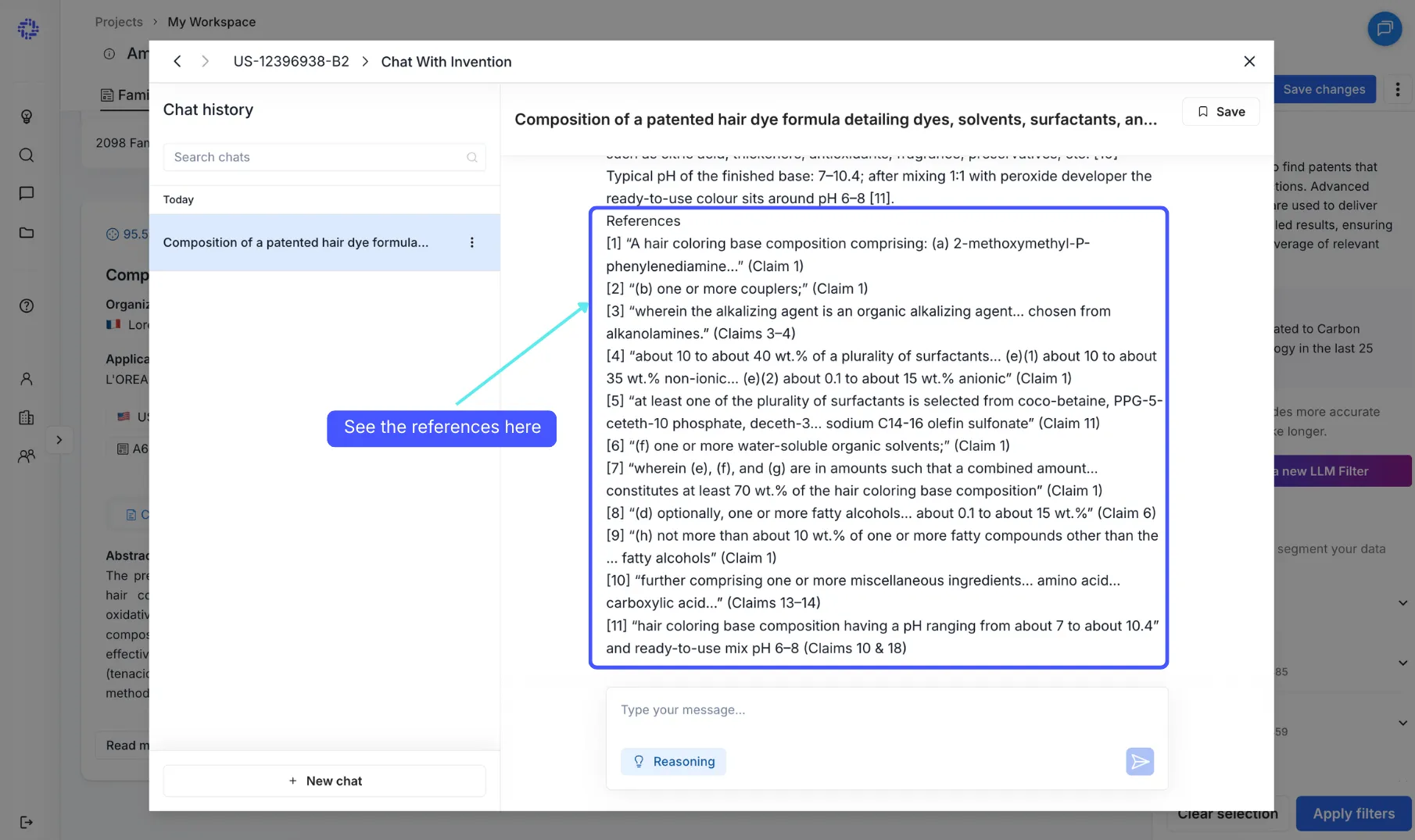Screen dimensions: 1415x840
Task: Click the search magnifier in chat search
Action: click(472, 157)
